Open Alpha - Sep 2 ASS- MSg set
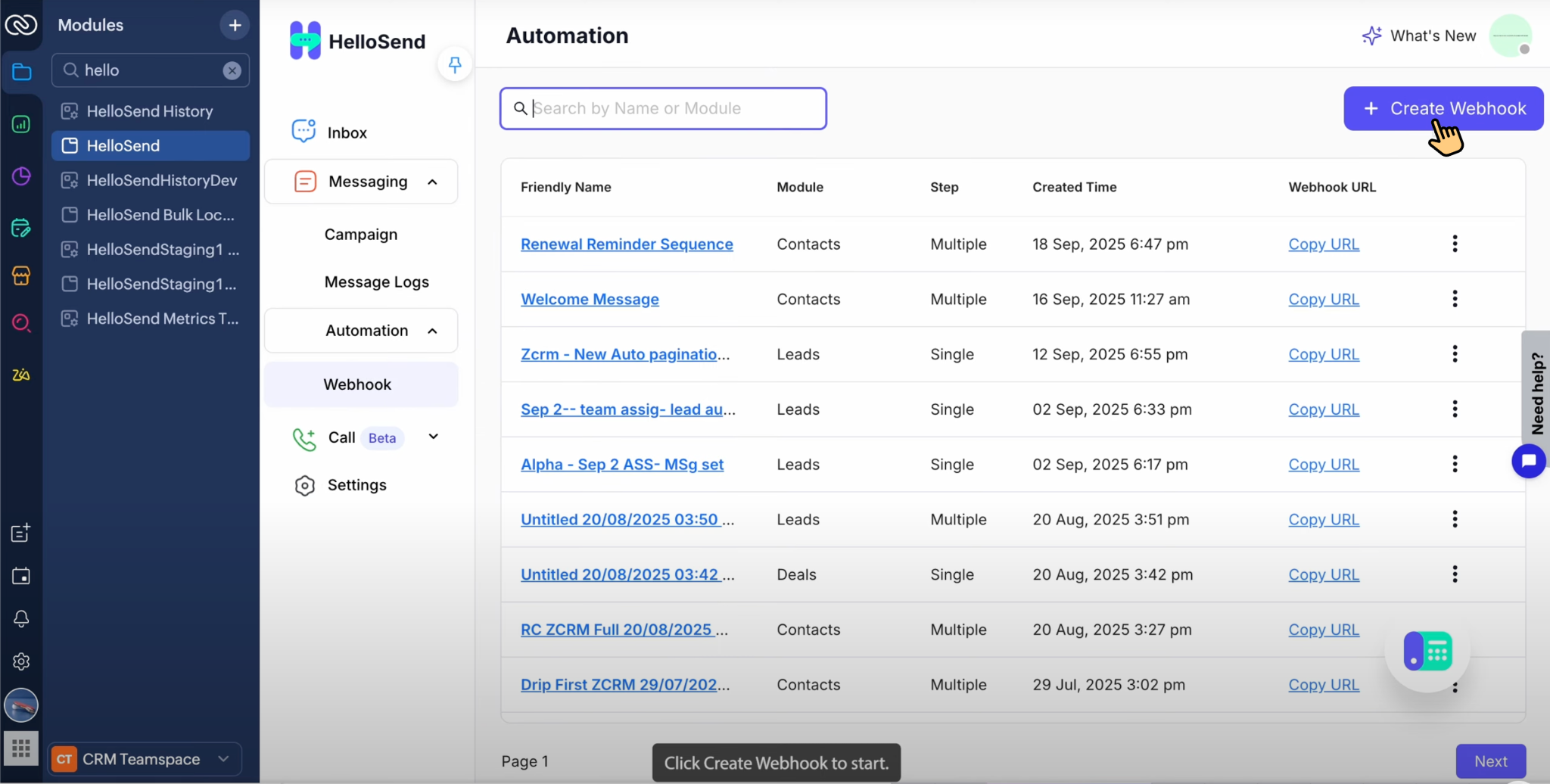The width and height of the screenshot is (1550, 784). 622,465
